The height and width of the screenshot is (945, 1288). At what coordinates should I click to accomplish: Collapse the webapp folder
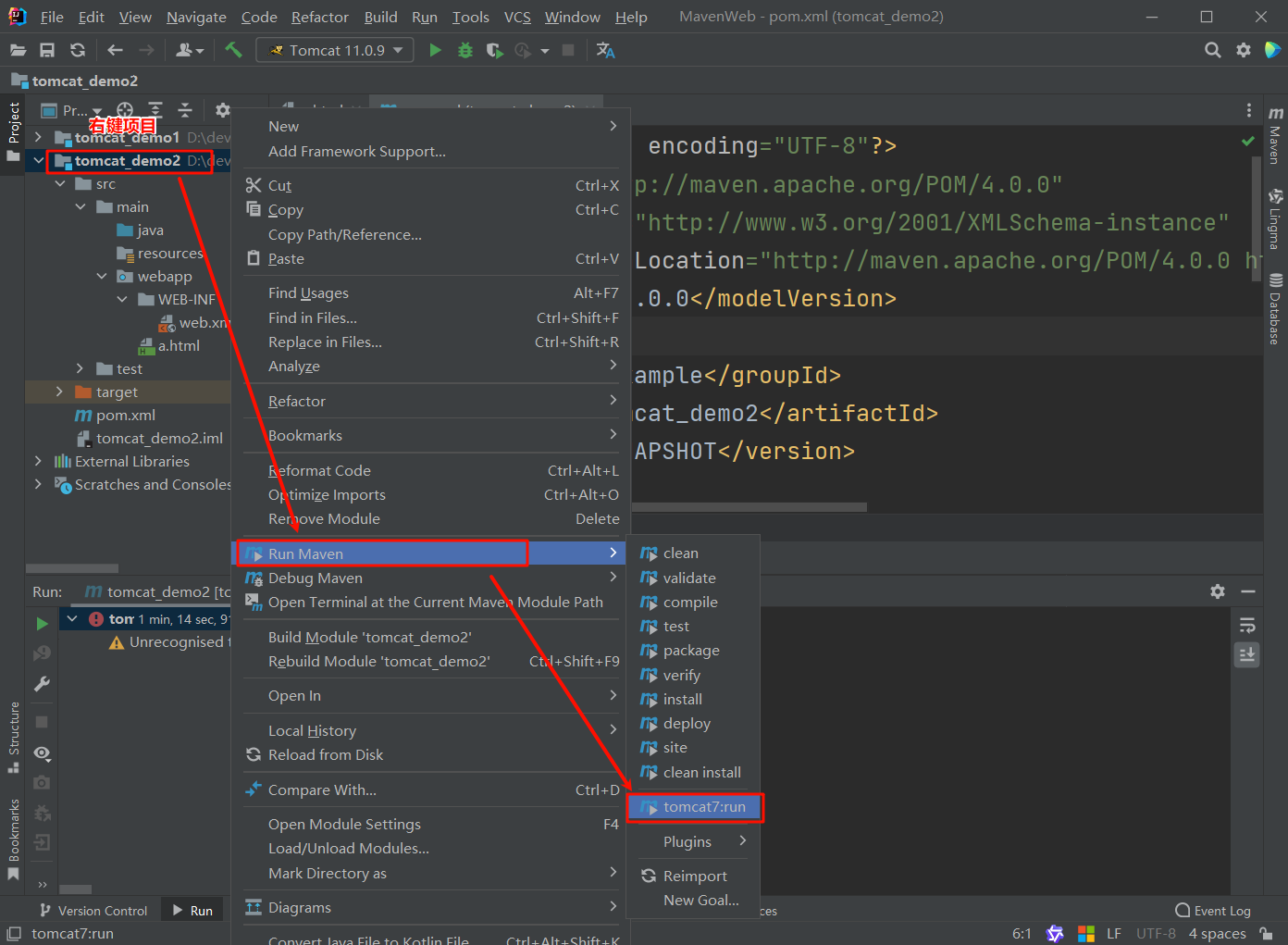click(102, 277)
